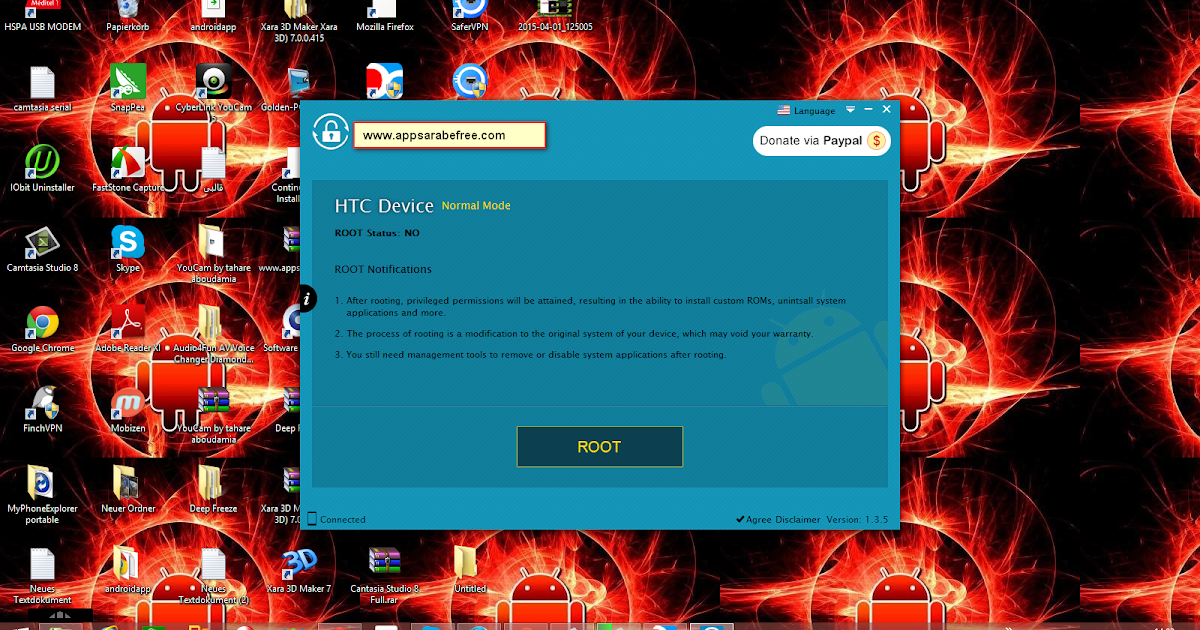Select the CyberLink YouCam desktop shortcut
The image size is (1200, 630).
pos(214,92)
